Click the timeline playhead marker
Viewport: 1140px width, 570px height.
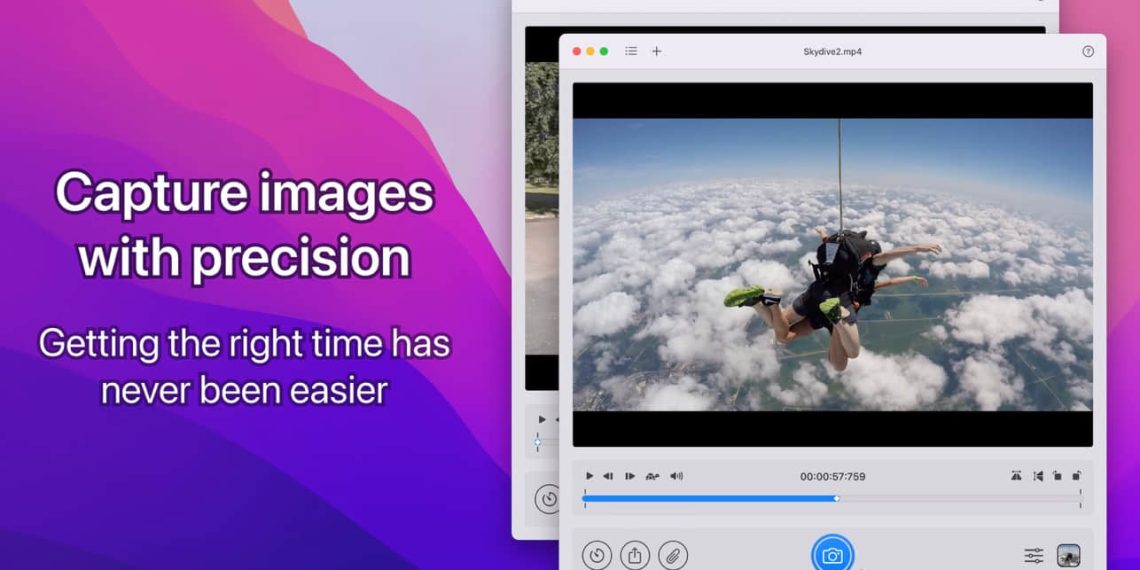pos(837,498)
